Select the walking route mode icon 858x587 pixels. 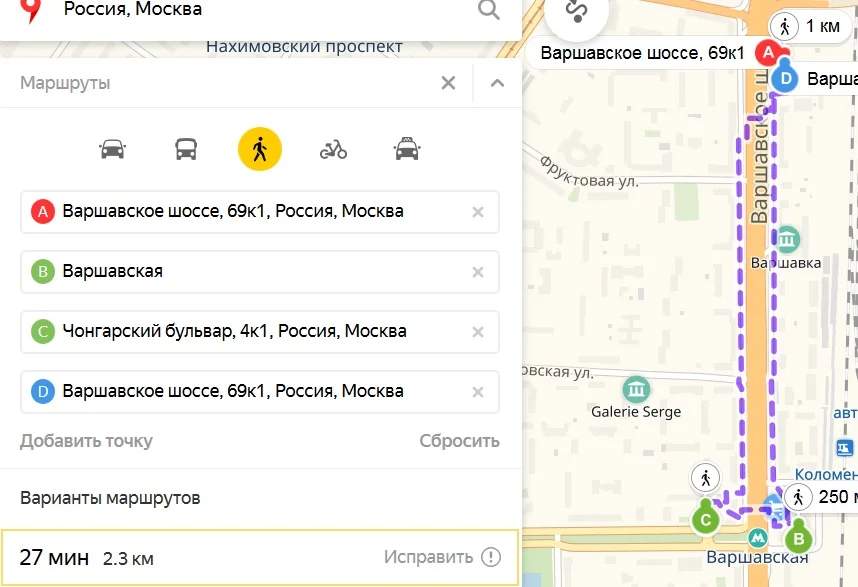[x=260, y=149]
